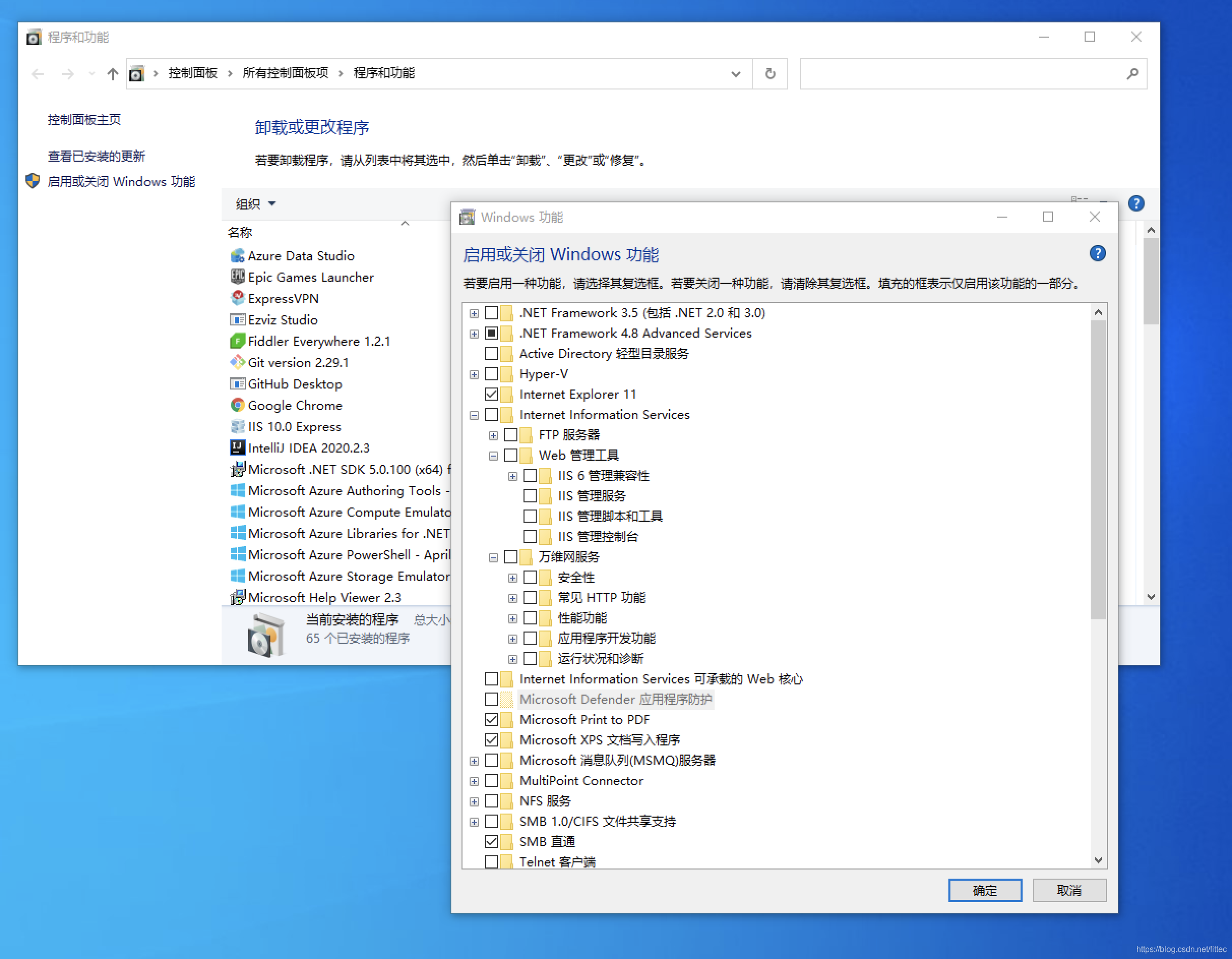Click the Azure Data Studio program icon
Screen dimensions: 1232x959
point(237,256)
